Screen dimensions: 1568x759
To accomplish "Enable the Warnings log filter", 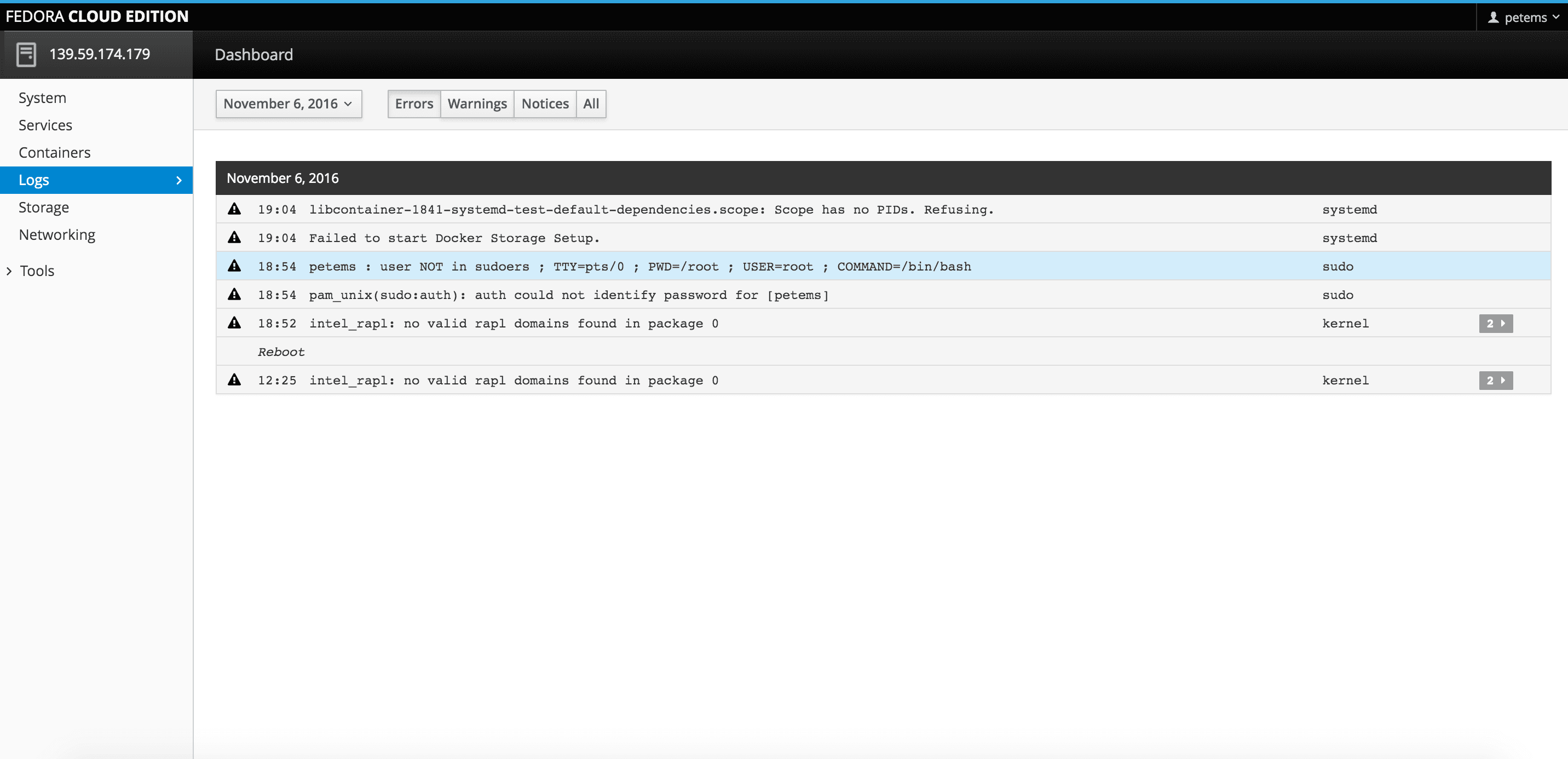I will [x=477, y=104].
